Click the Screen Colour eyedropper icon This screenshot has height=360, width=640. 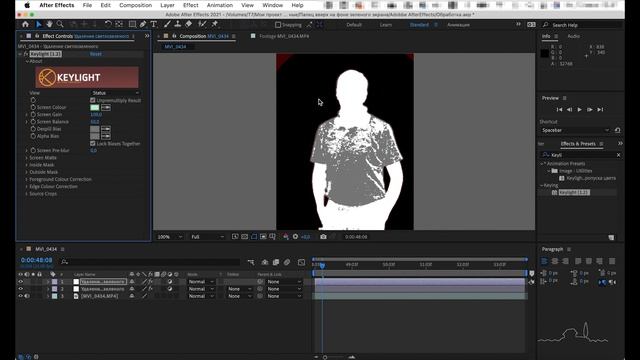coord(106,107)
